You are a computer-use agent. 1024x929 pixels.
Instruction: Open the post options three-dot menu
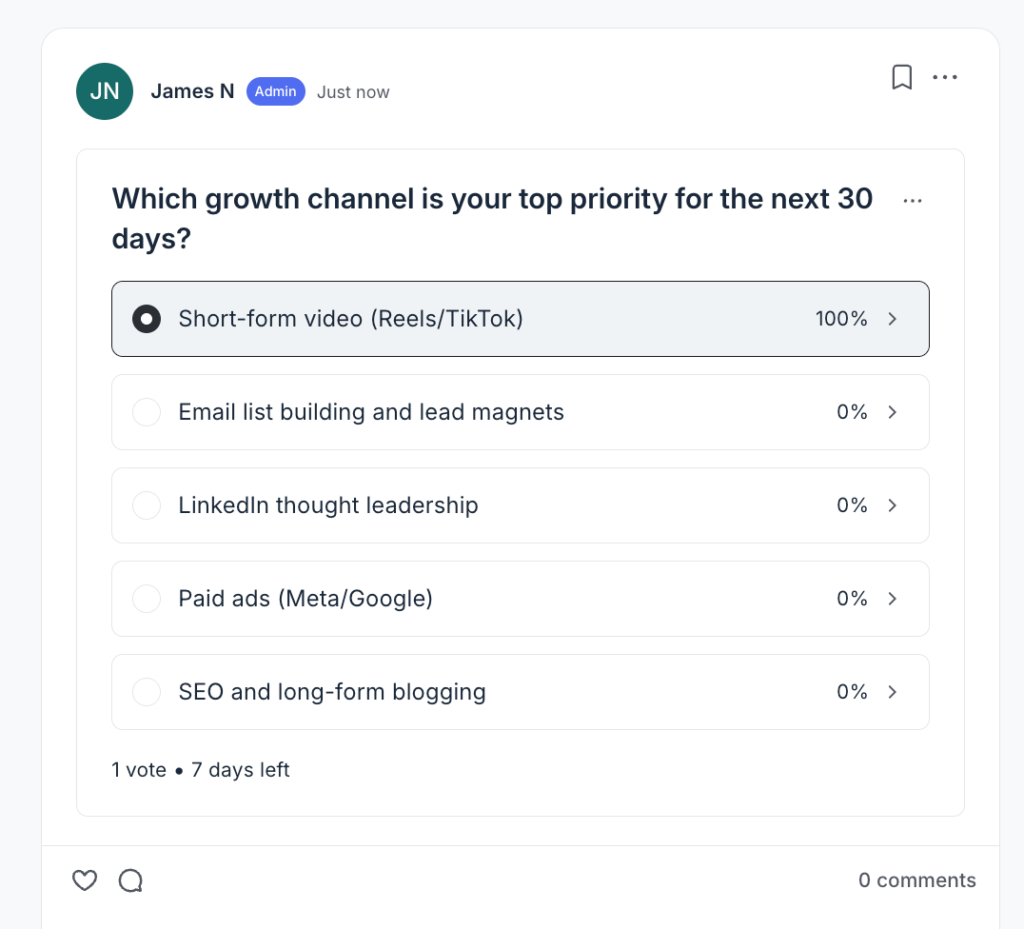pyautogui.click(x=945, y=78)
